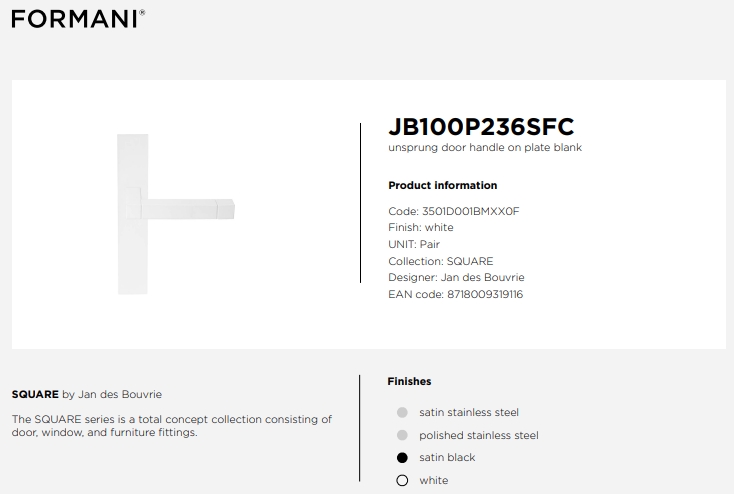Click the satin black label text
Screen dimensions: 734x494
(447, 457)
